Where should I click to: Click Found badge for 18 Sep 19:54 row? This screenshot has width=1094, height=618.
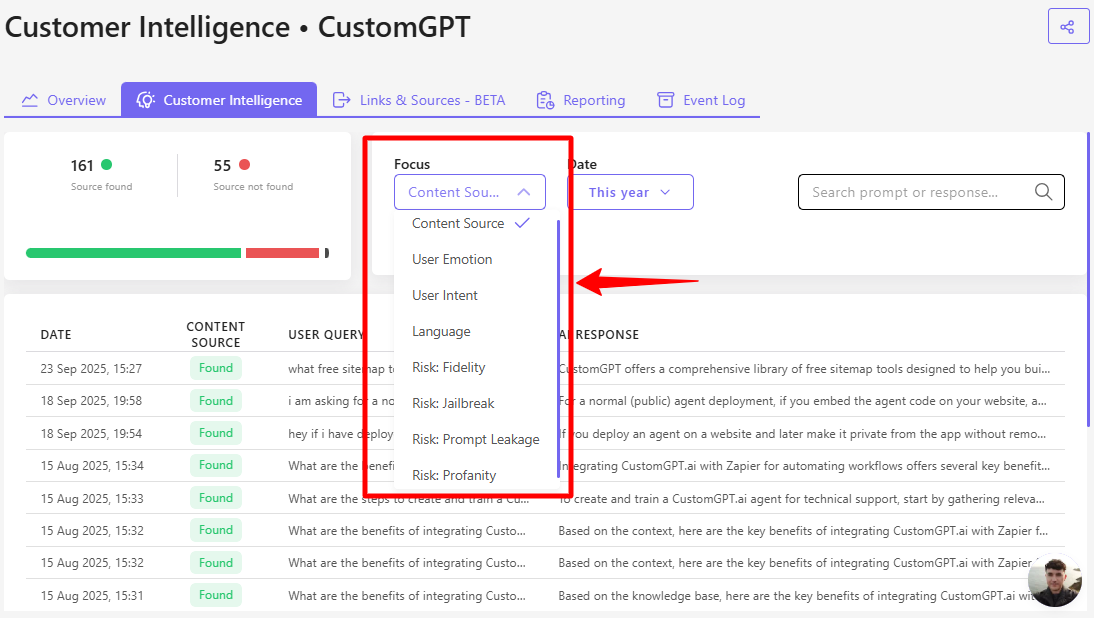[216, 433]
